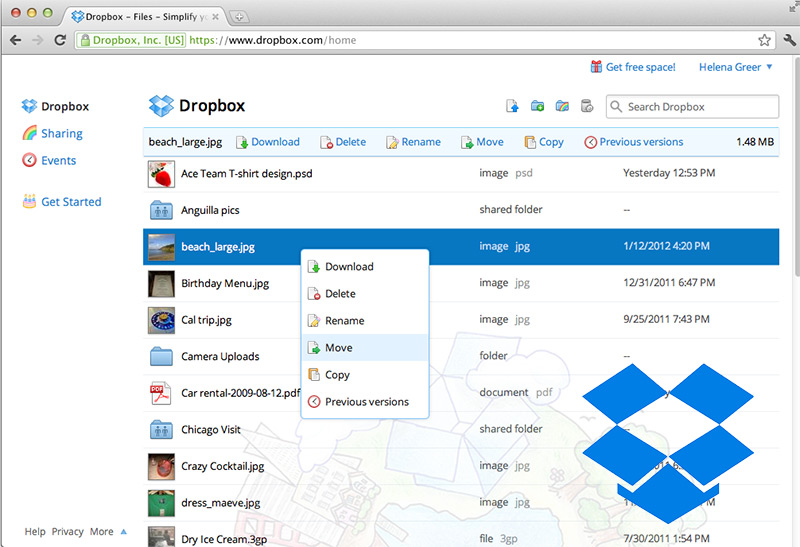Click the browser reload icon
The width and height of the screenshot is (800, 547).
coord(60,40)
